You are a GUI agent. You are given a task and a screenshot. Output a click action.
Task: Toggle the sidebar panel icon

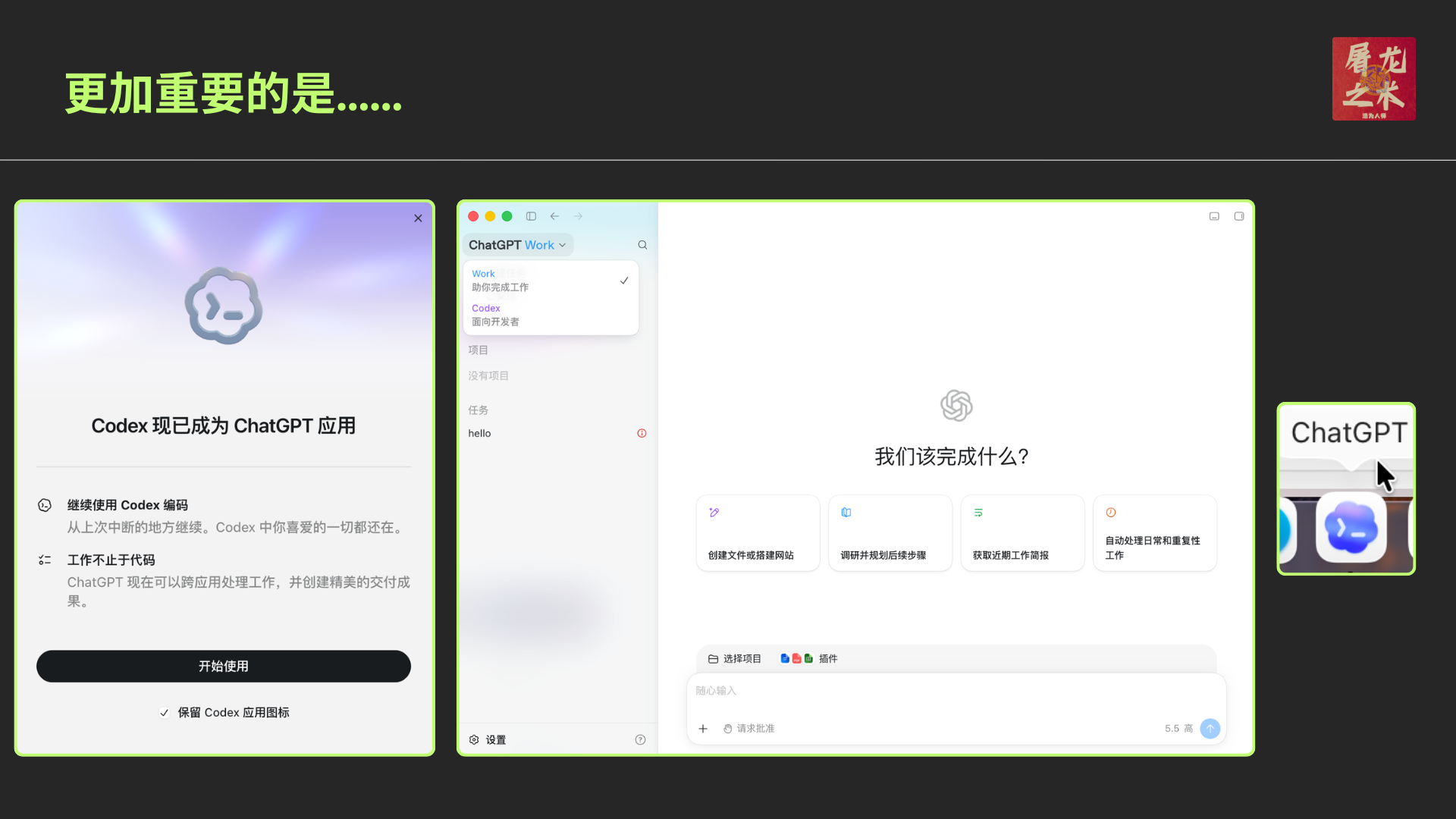pyautogui.click(x=531, y=216)
